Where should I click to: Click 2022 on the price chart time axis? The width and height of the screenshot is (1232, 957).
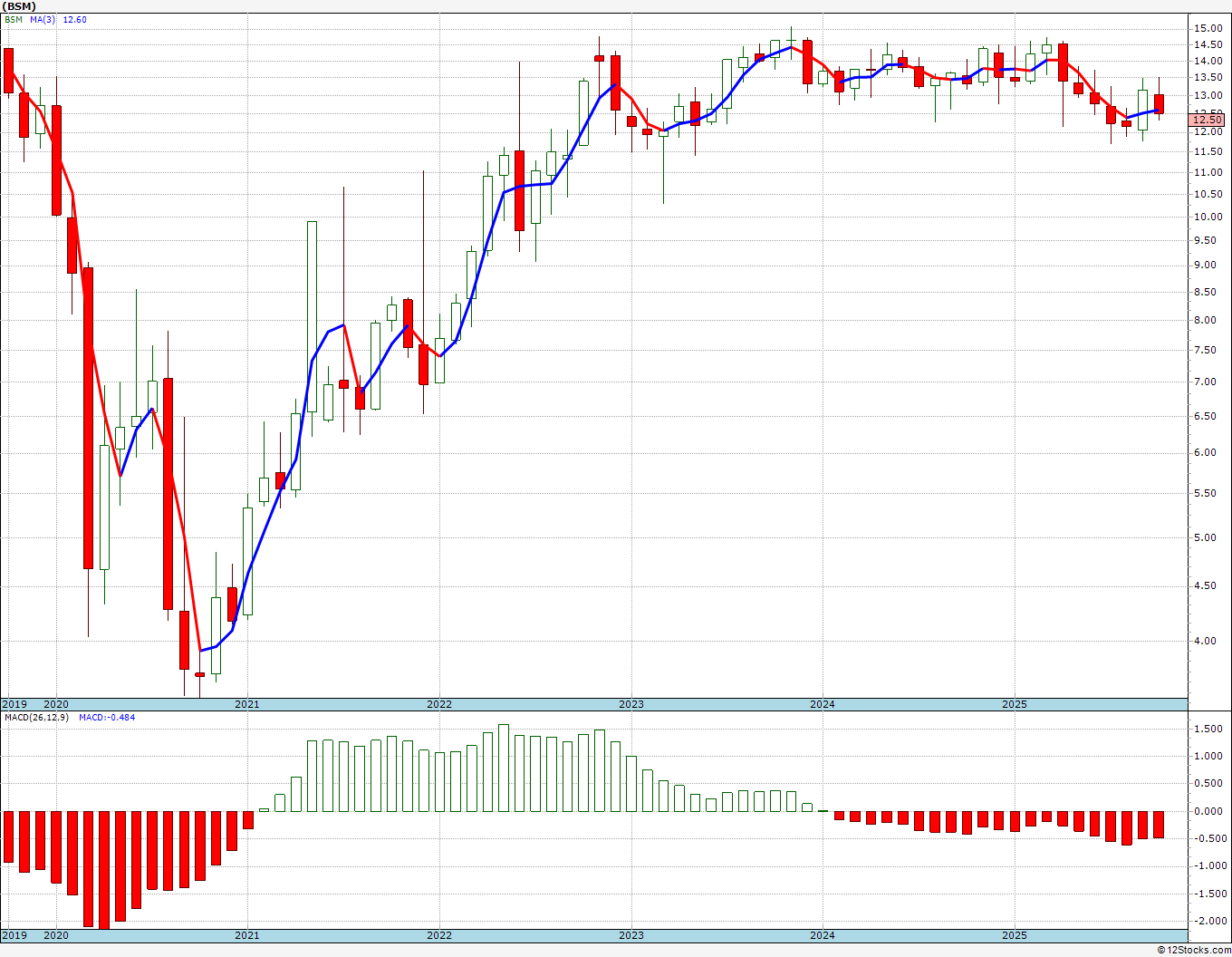pos(439,704)
